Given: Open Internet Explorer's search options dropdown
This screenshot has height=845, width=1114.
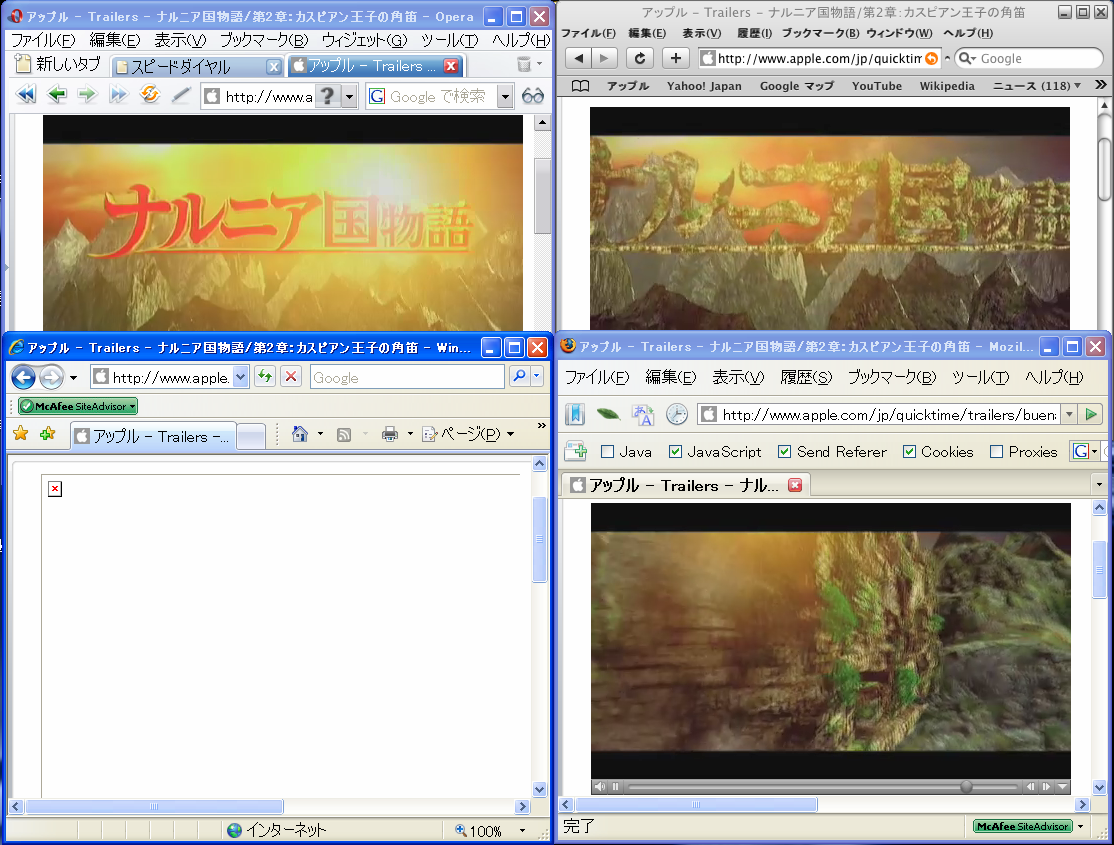Looking at the screenshot, I should point(536,376).
